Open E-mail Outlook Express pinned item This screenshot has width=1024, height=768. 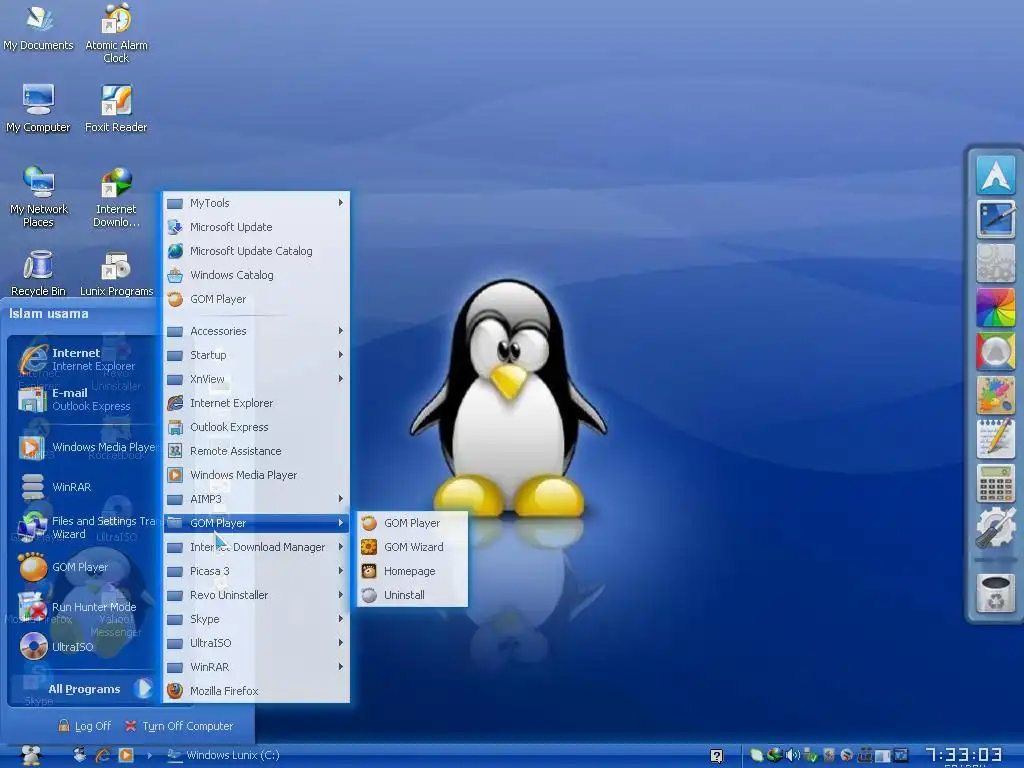pos(85,398)
